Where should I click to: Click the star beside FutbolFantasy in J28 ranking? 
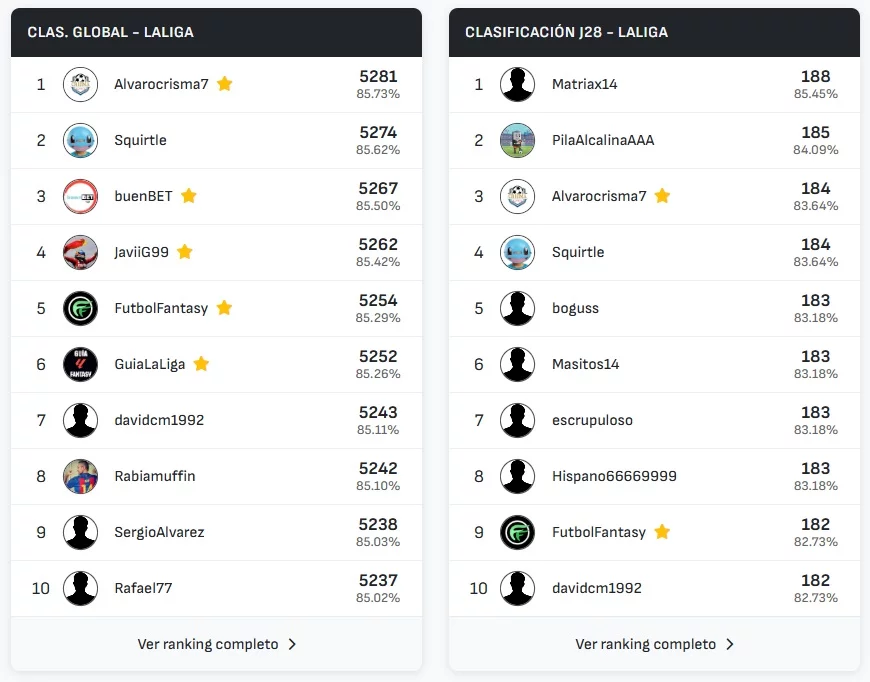[662, 532]
